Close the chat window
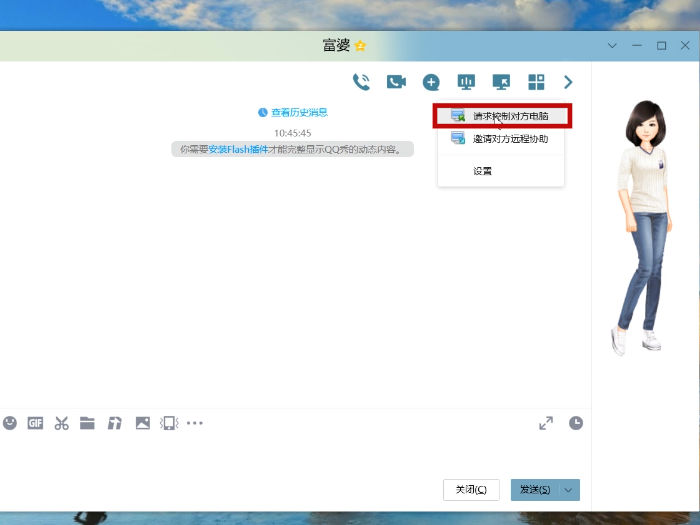Viewport: 700px width, 525px height. click(x=685, y=46)
